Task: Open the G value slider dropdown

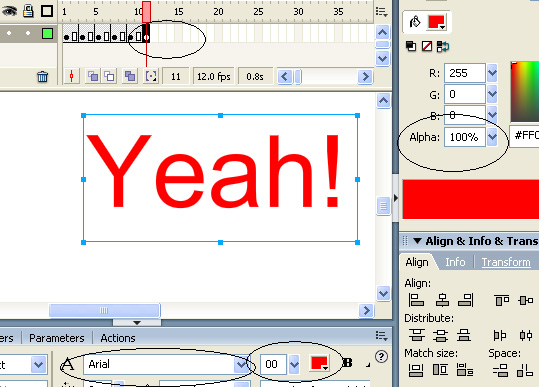Action: point(492,94)
